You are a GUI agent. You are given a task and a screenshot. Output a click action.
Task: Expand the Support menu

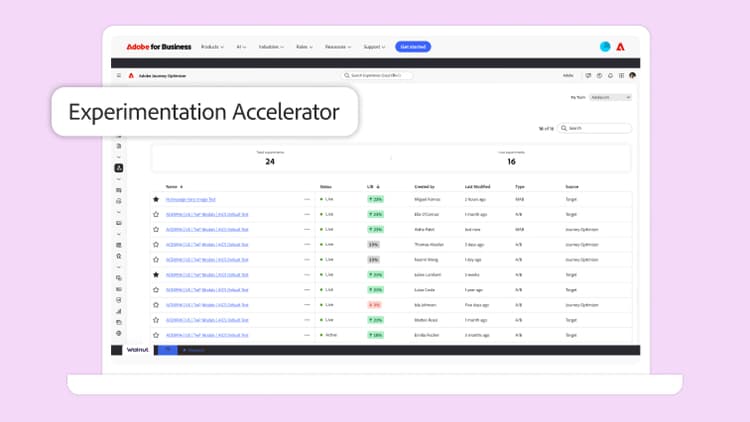(374, 47)
